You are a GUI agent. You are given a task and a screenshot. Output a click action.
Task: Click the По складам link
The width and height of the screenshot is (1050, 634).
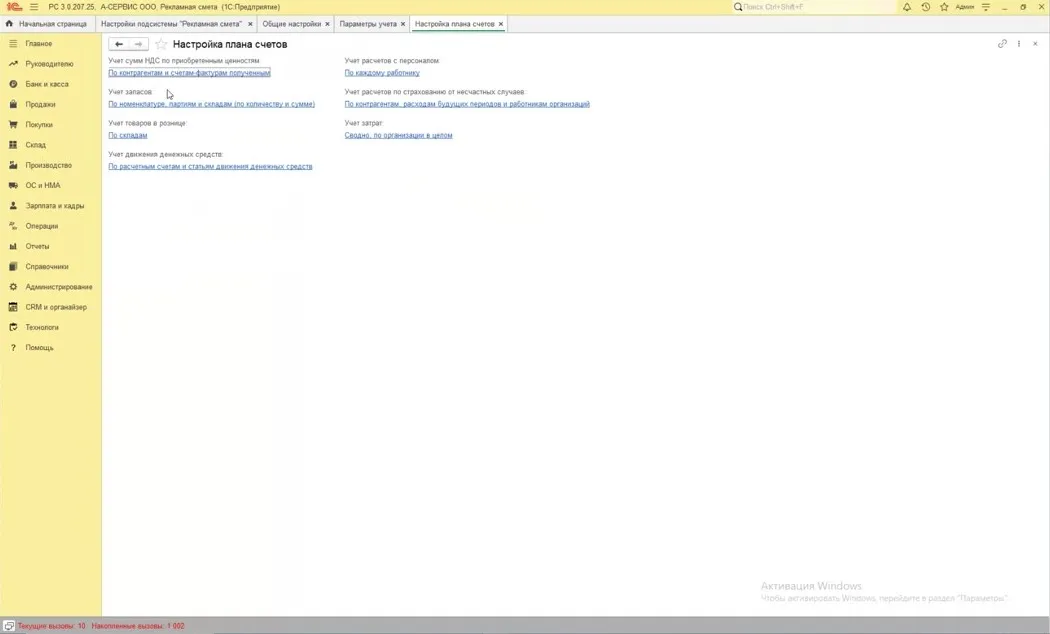(128, 135)
